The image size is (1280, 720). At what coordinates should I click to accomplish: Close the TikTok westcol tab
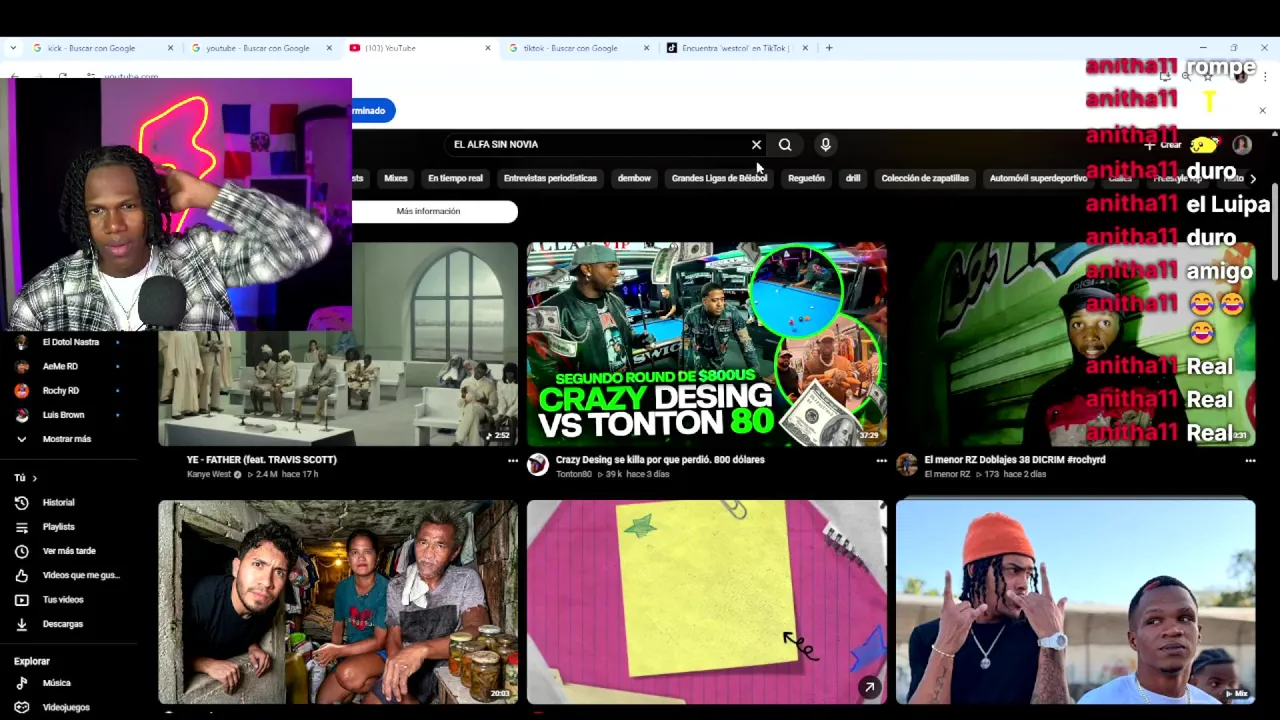tap(805, 48)
